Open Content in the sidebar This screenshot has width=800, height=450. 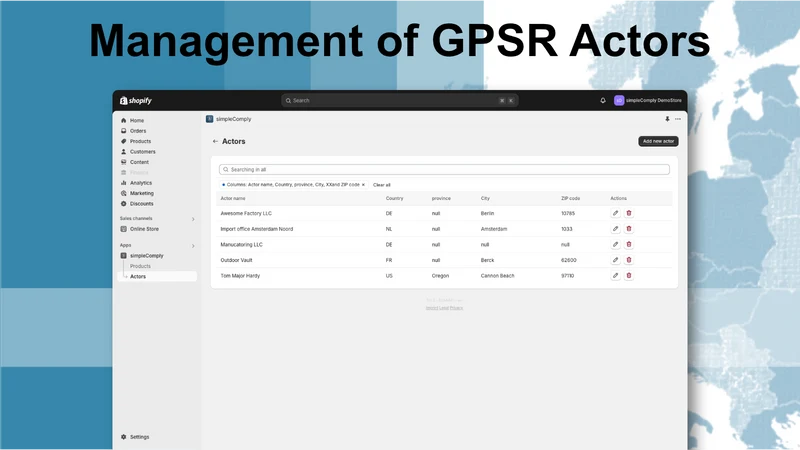[139, 162]
